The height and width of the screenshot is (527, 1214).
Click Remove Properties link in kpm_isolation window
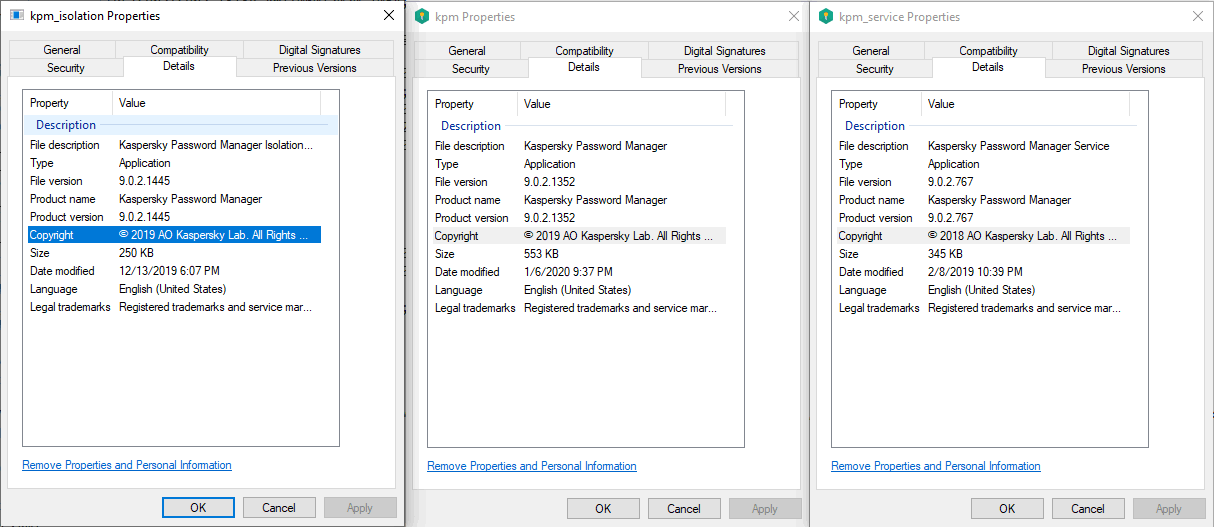127,465
